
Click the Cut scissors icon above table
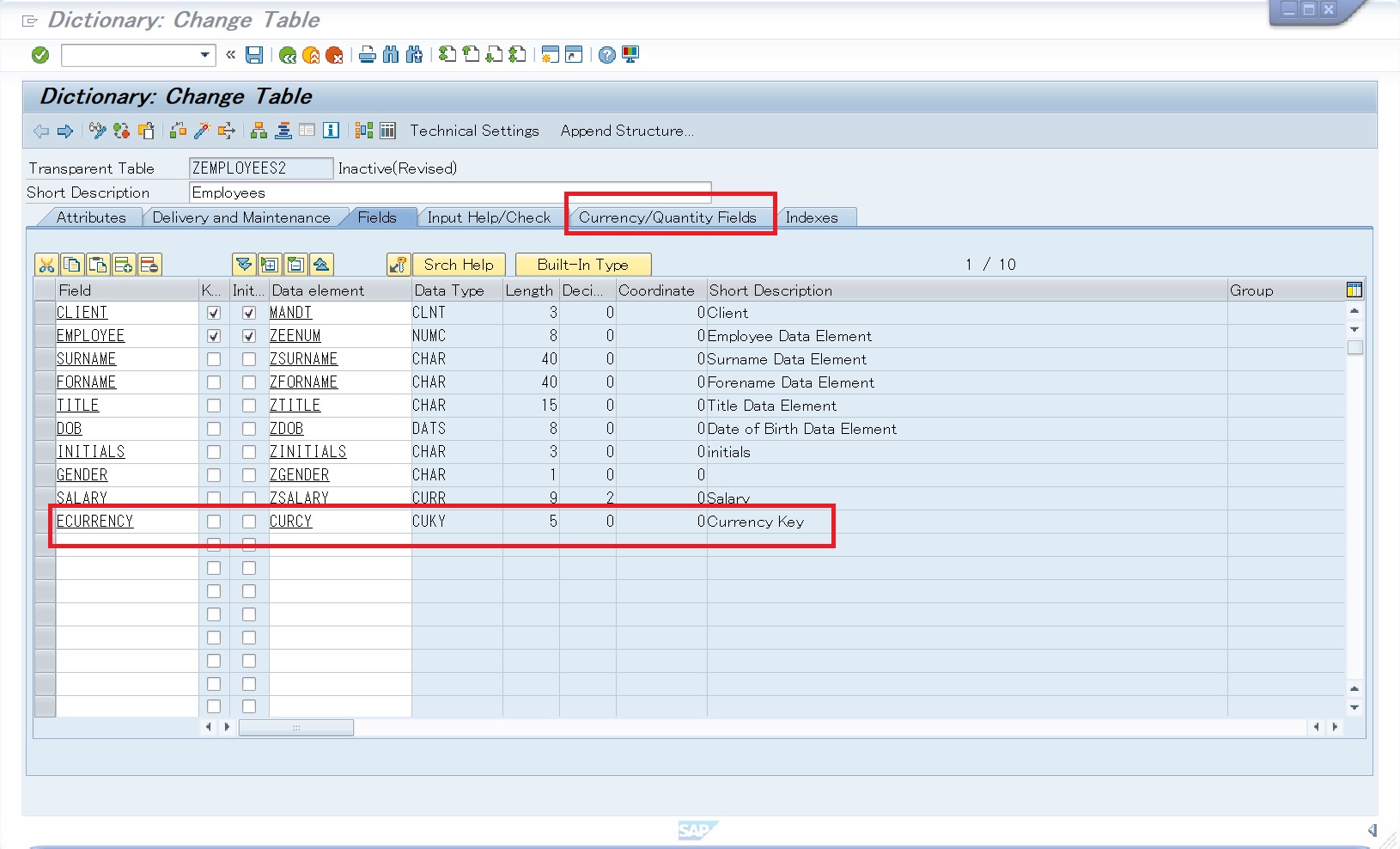pyautogui.click(x=46, y=265)
